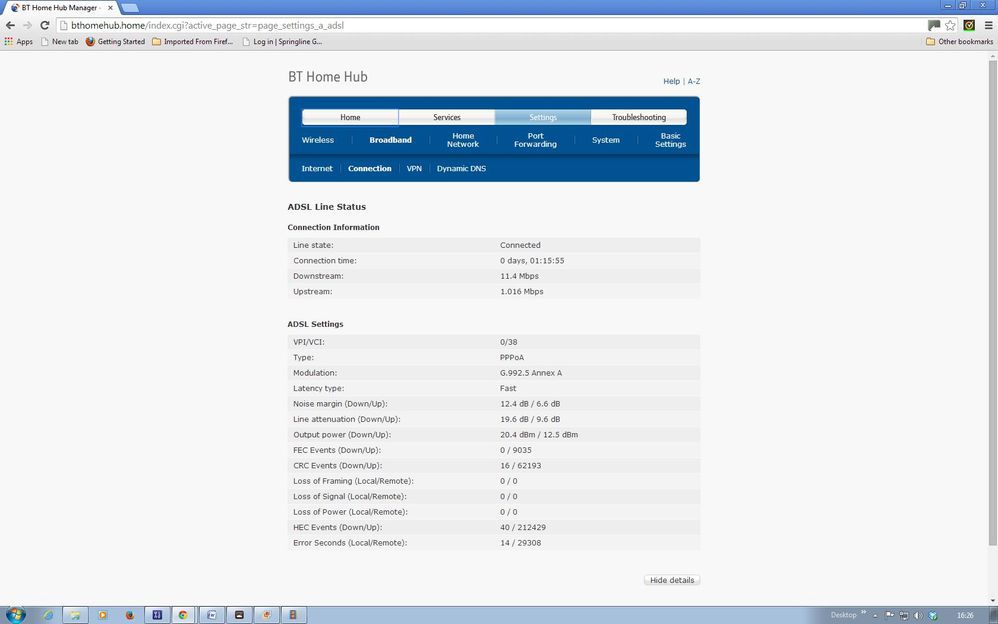Open the Imported From Firefox bookmarks folder
The image size is (998, 624).
192,41
